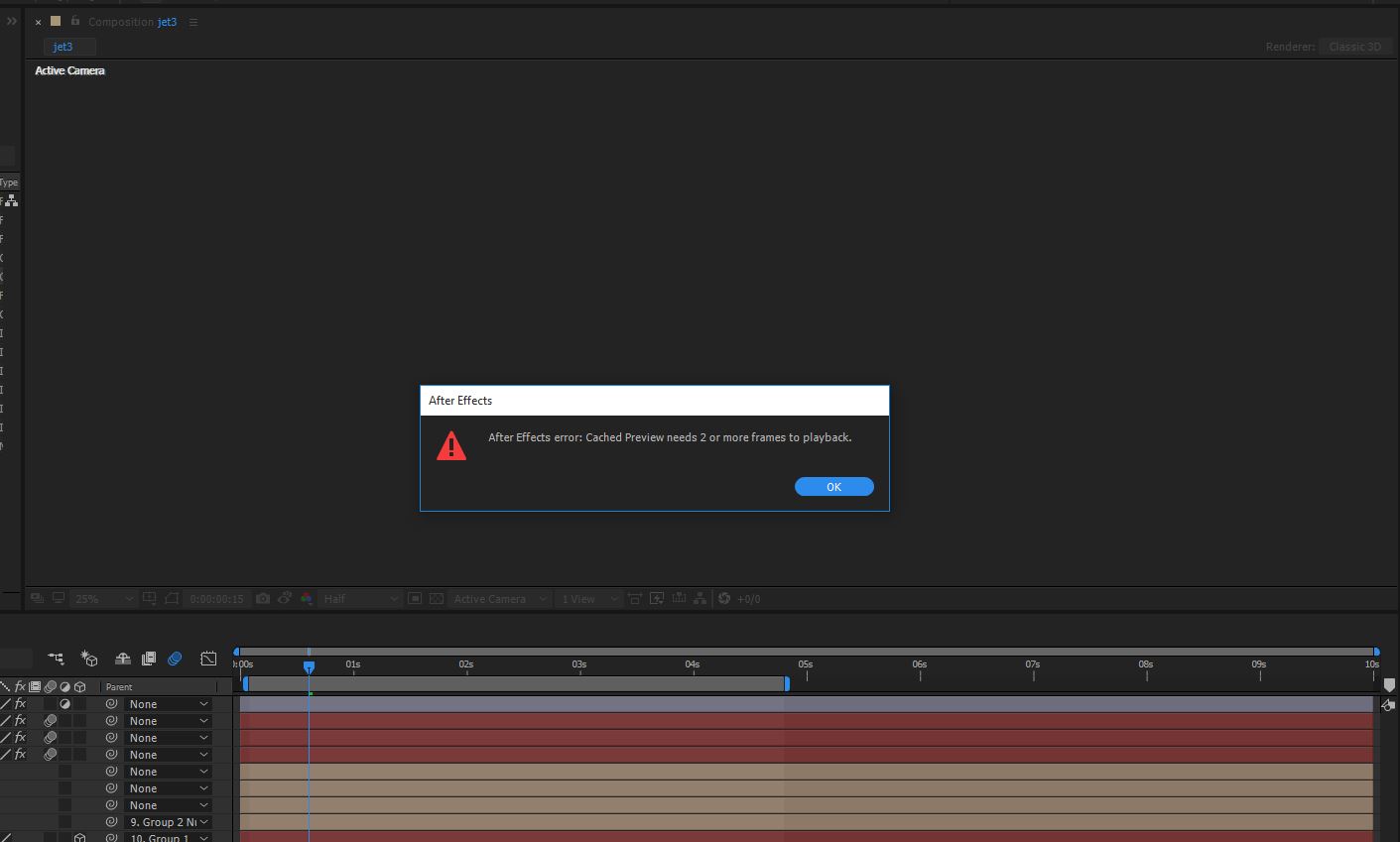This screenshot has width=1400, height=842.
Task: Click the pick whip beside '9. Group 2'
Action: (111, 822)
